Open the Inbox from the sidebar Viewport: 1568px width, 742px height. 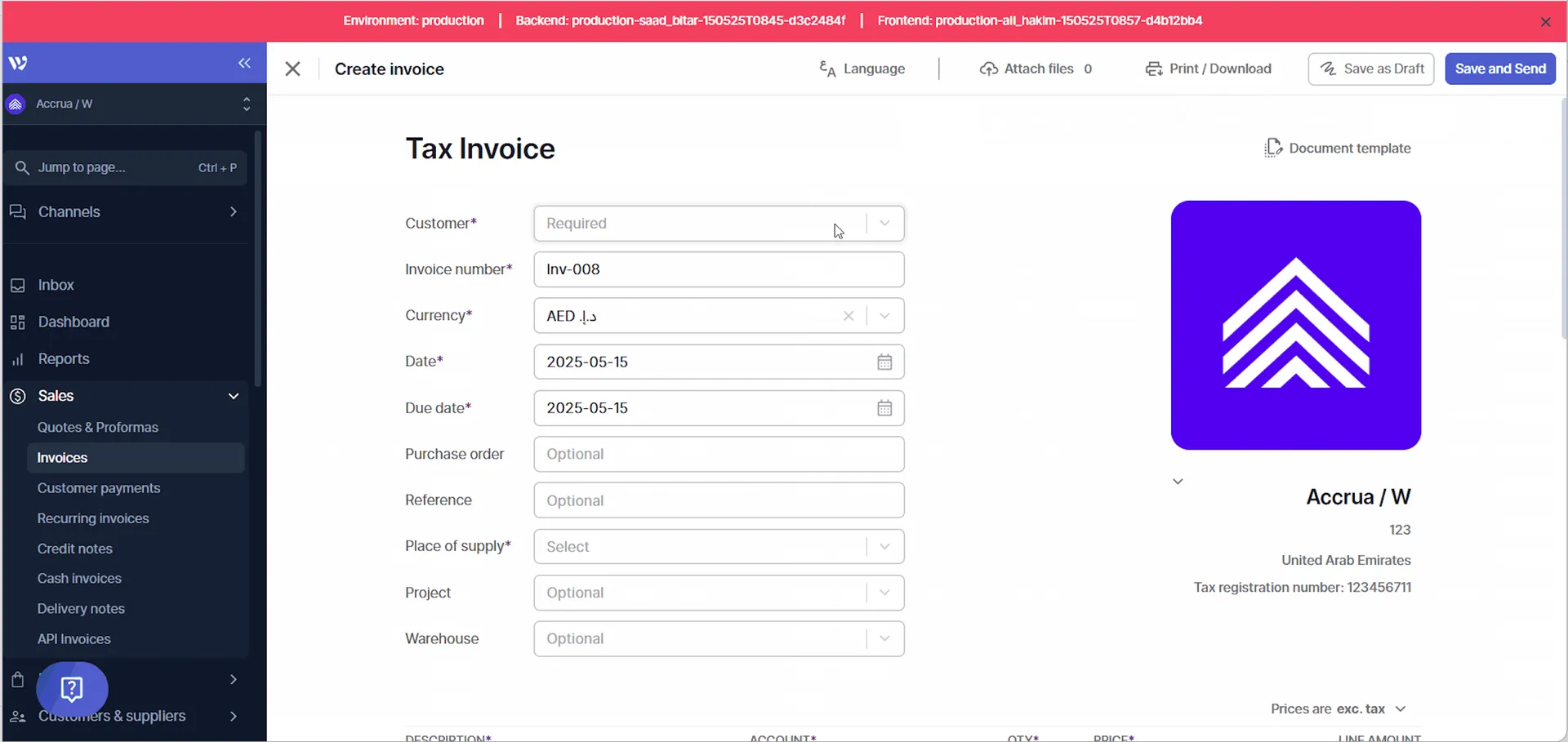click(18, 285)
